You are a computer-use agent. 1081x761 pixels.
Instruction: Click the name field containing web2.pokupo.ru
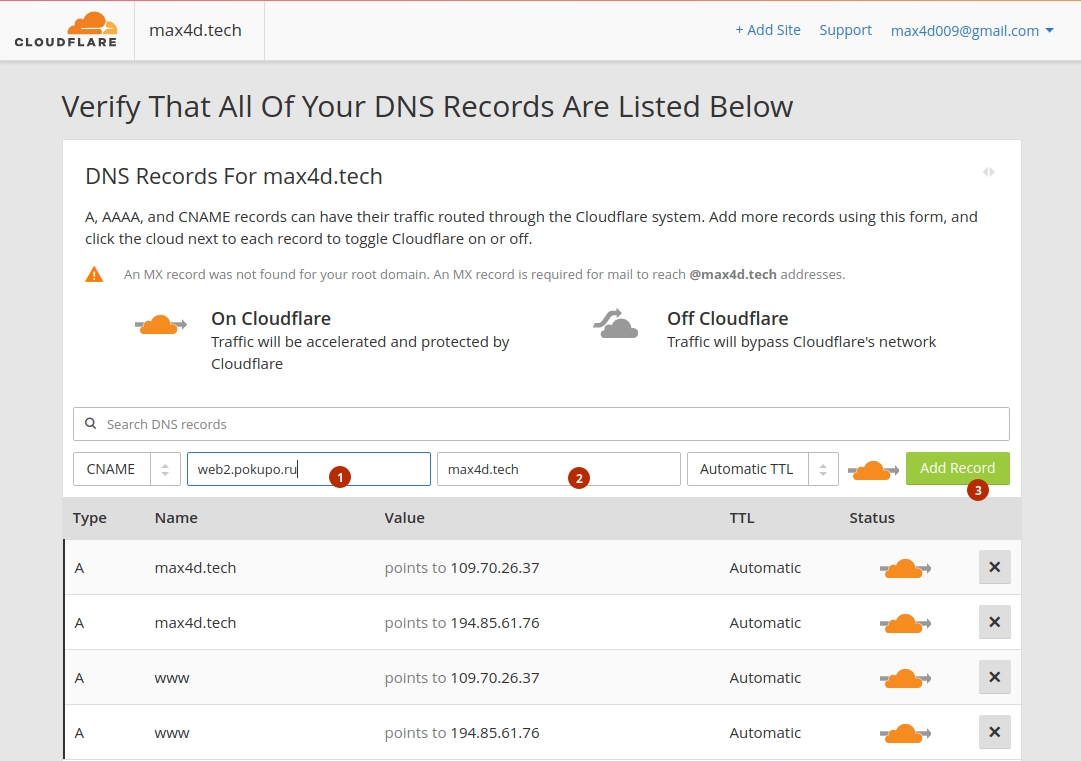point(309,469)
